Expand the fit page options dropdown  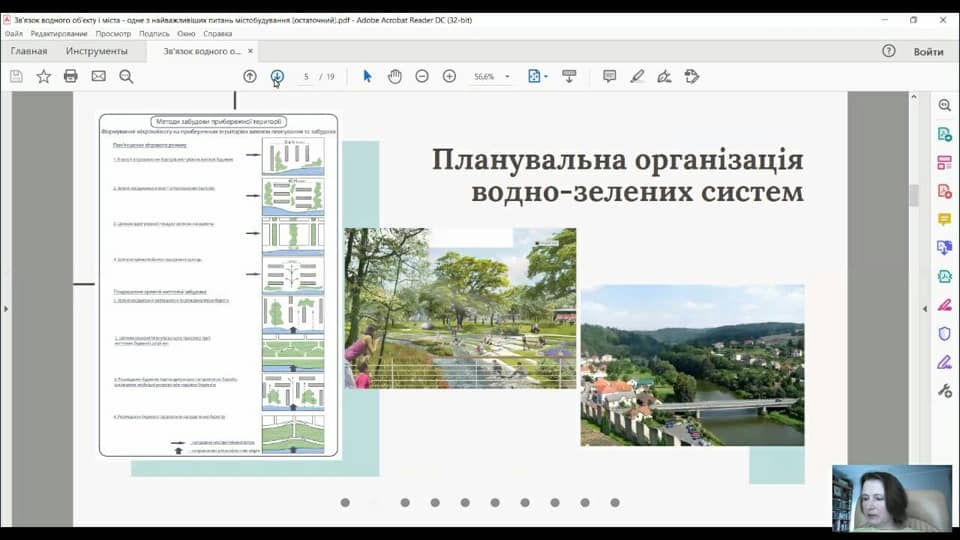[546, 77]
